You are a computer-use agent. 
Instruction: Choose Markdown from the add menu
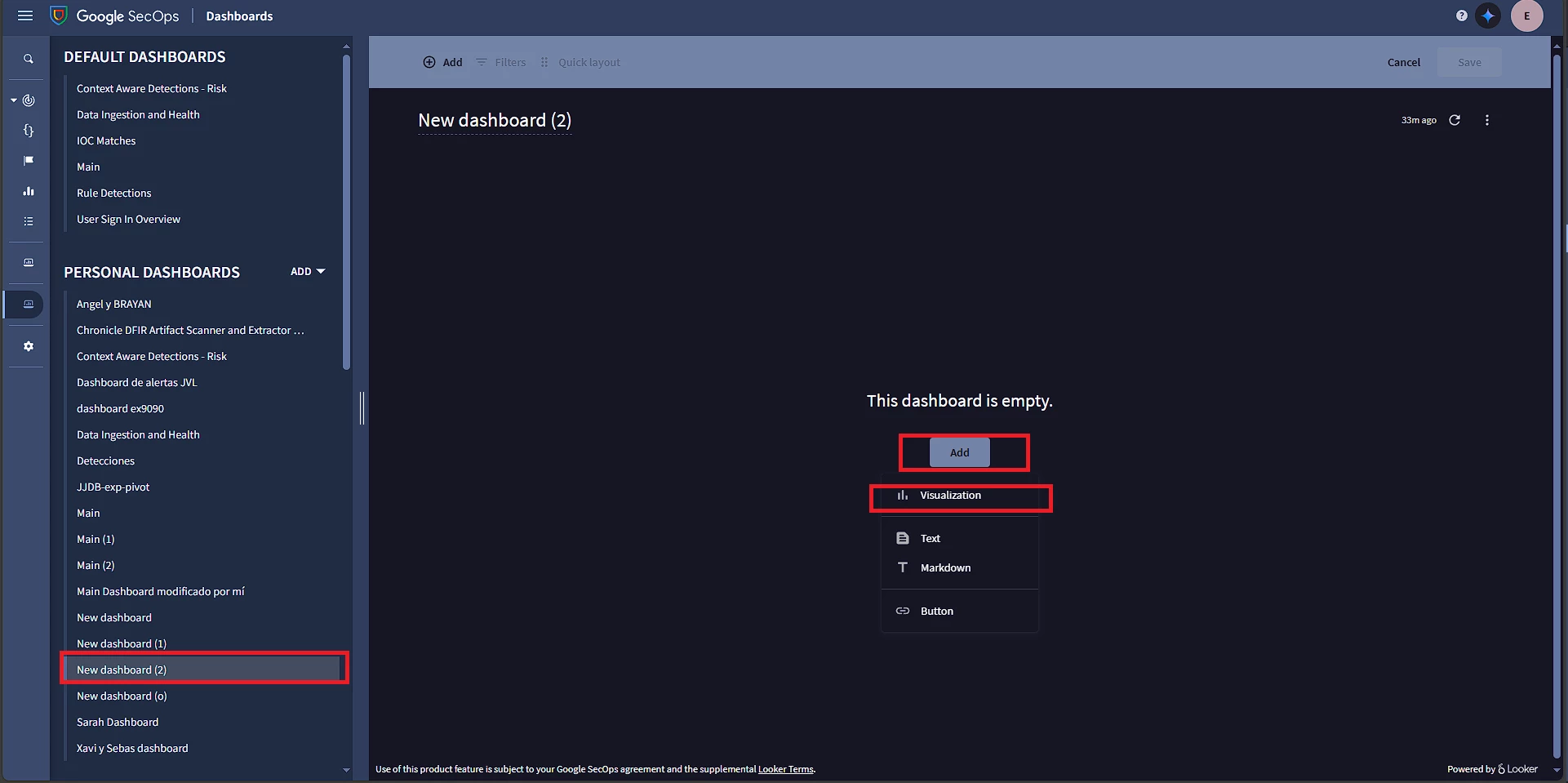(x=960, y=567)
